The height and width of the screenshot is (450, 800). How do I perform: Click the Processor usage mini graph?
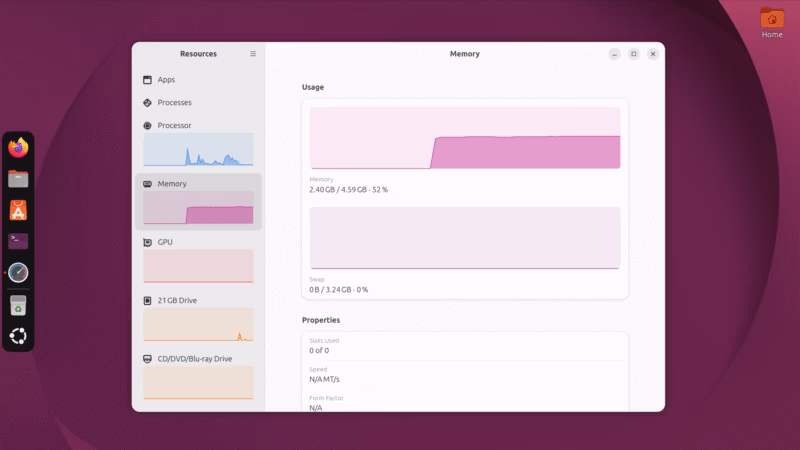point(198,150)
